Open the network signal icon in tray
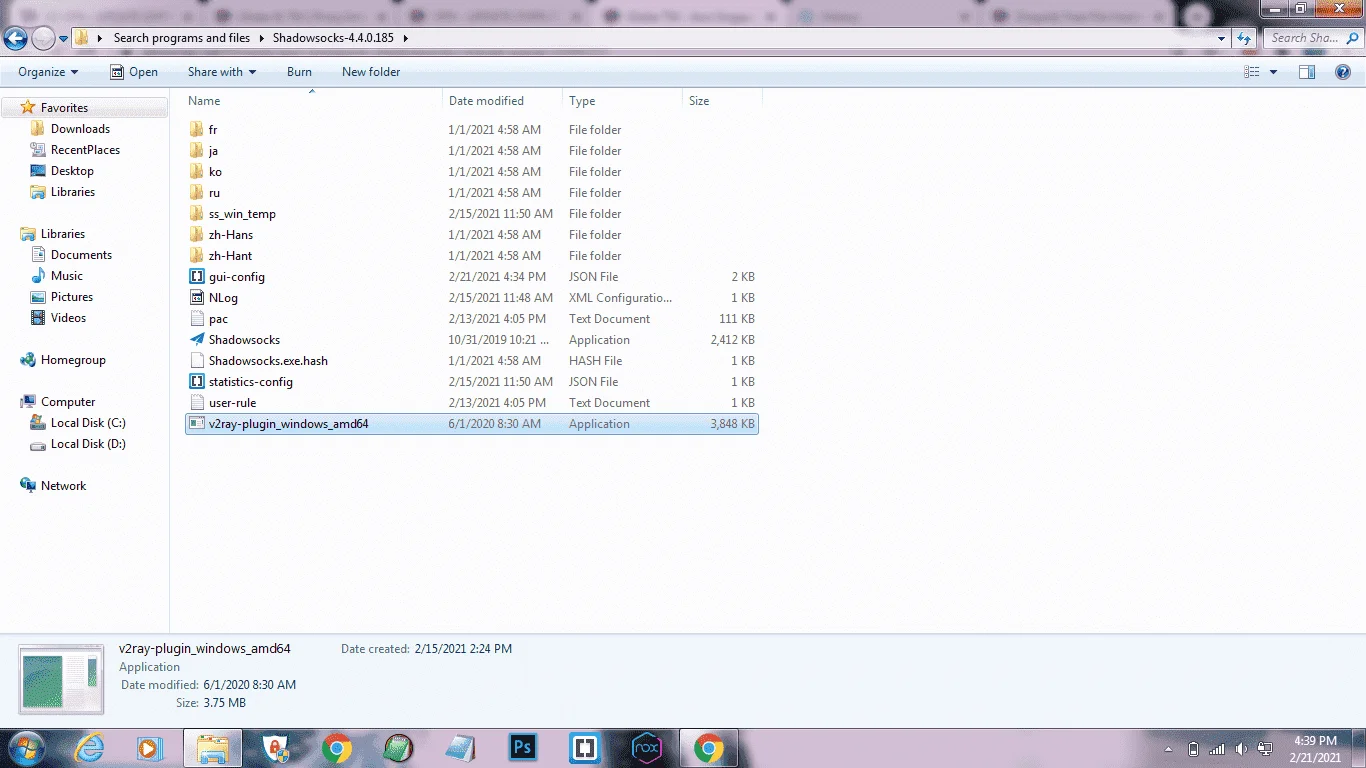The image size is (1366, 768). tap(1217, 749)
